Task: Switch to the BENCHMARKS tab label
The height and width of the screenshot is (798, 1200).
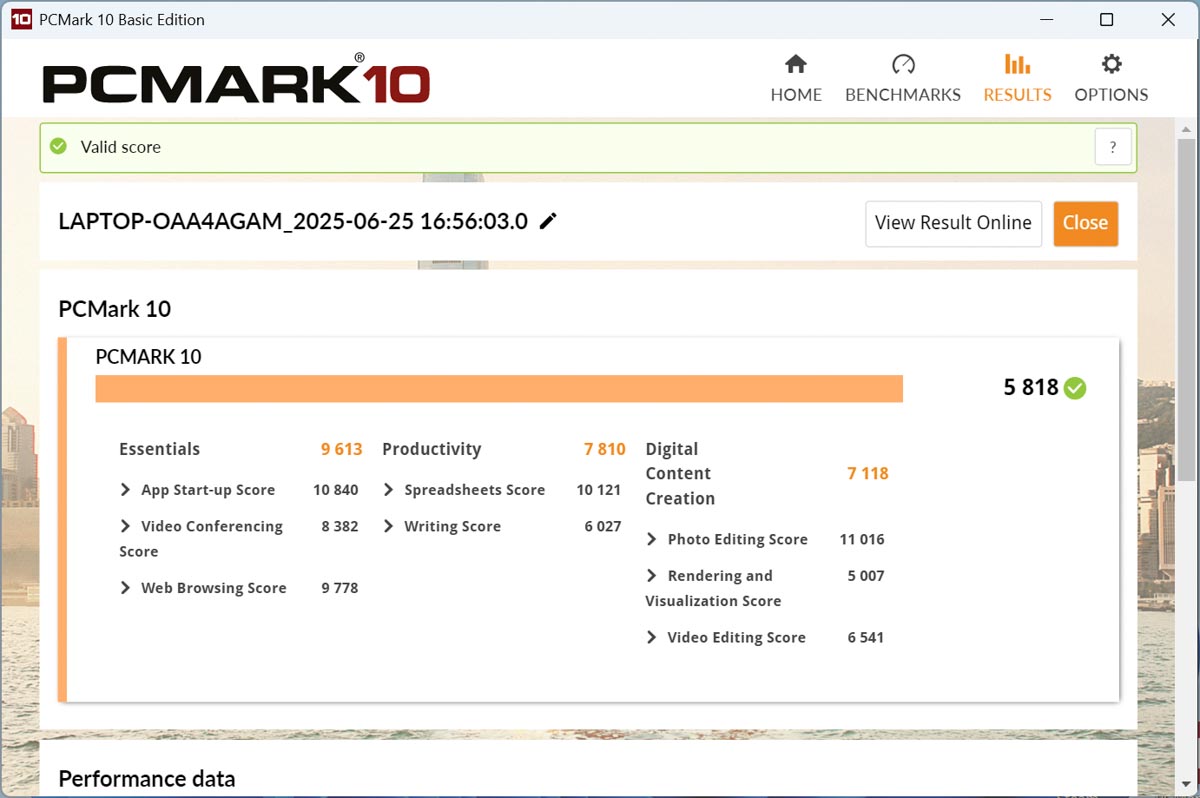Action: tap(903, 95)
